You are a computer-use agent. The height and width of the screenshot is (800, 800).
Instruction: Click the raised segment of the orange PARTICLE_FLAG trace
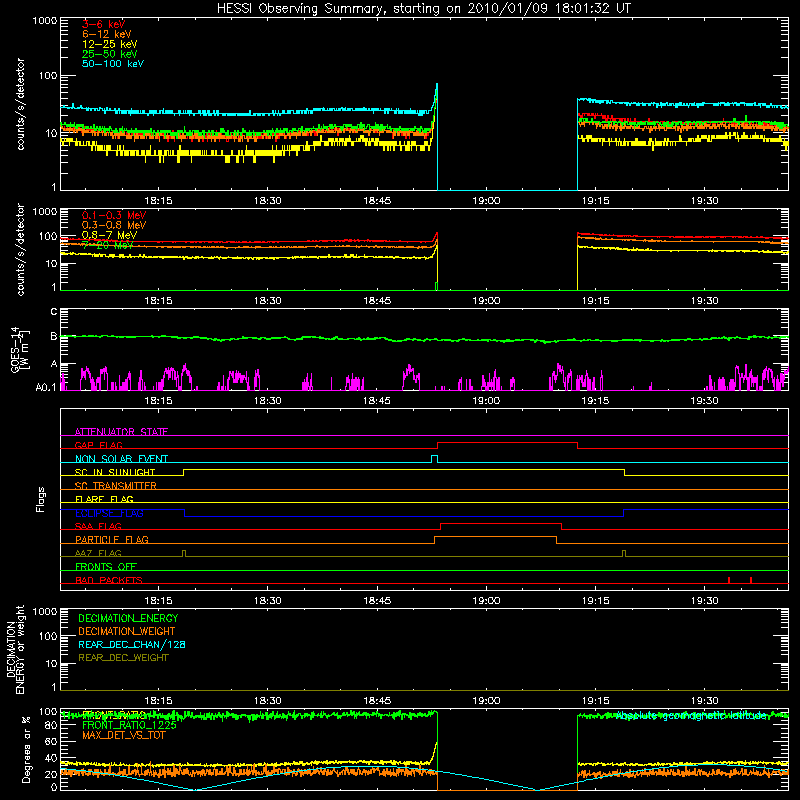(495, 537)
